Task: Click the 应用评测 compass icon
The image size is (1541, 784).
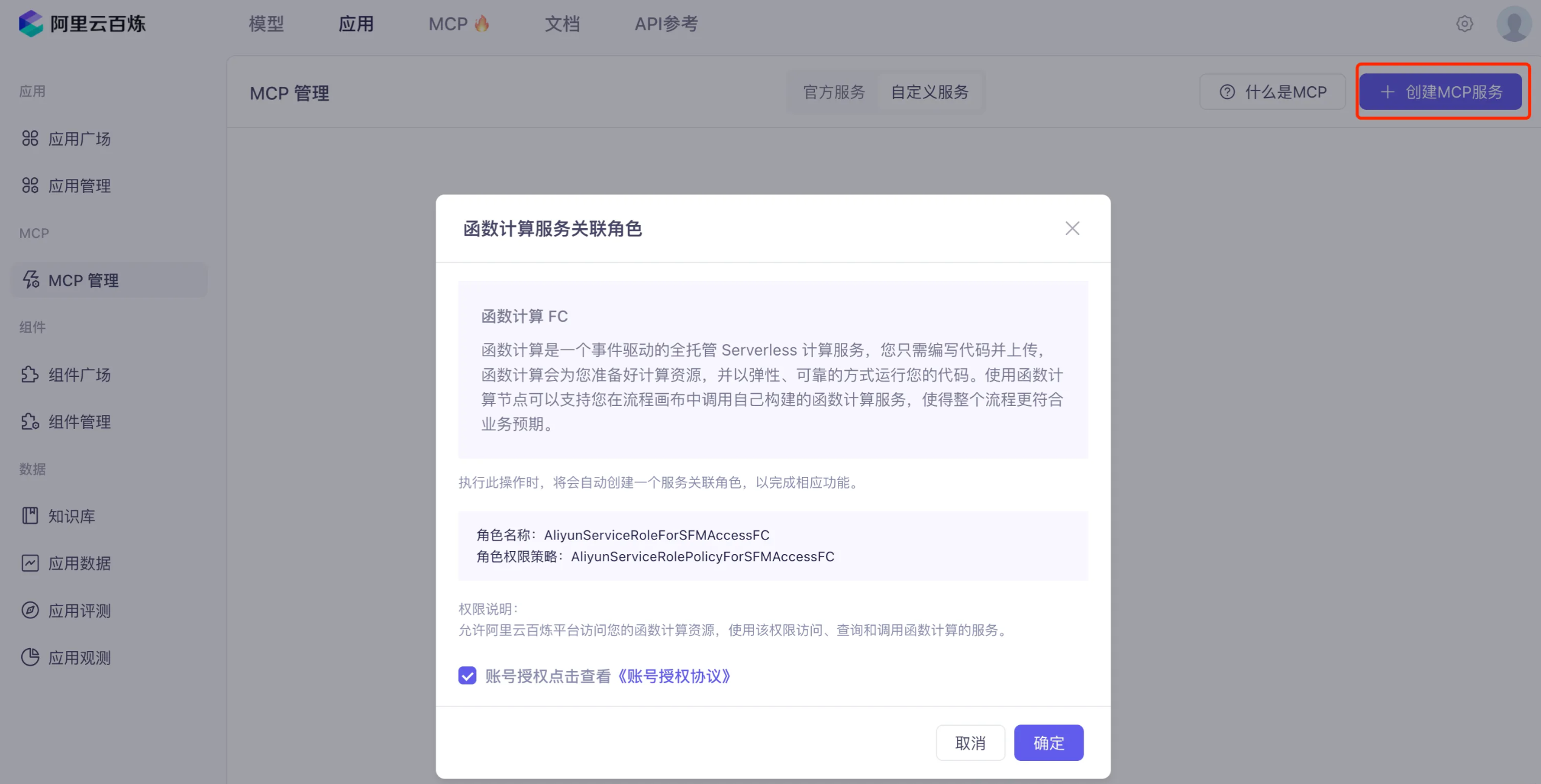Action: click(x=30, y=610)
